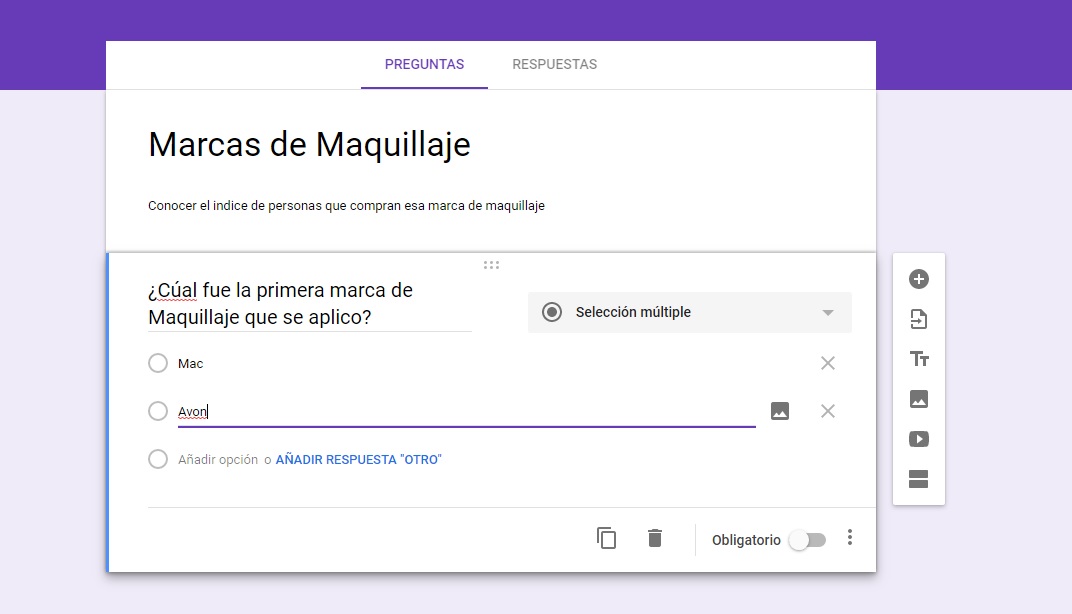Click the Añadir sección icon

click(918, 477)
